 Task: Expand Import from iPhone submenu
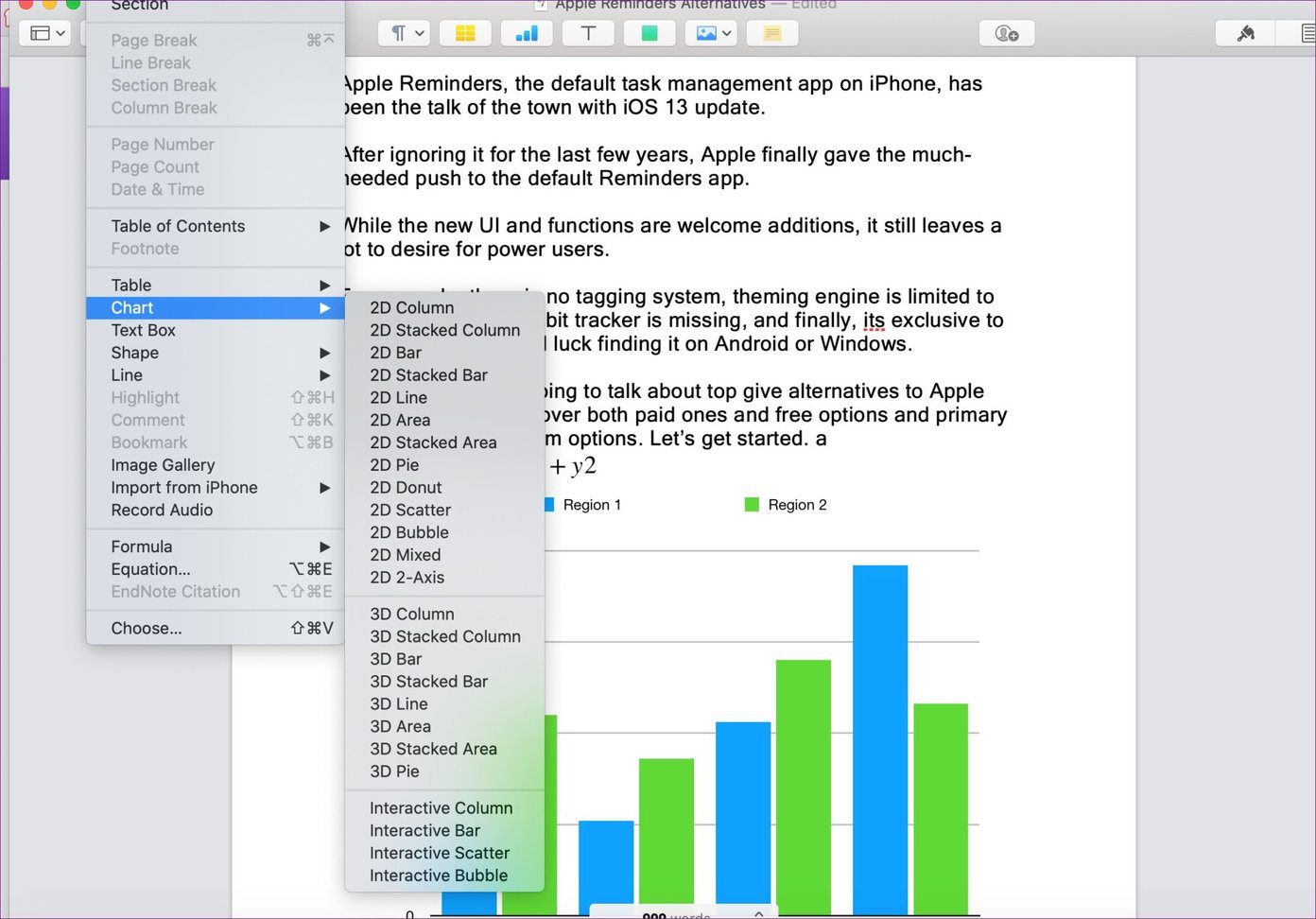pyautogui.click(x=215, y=488)
